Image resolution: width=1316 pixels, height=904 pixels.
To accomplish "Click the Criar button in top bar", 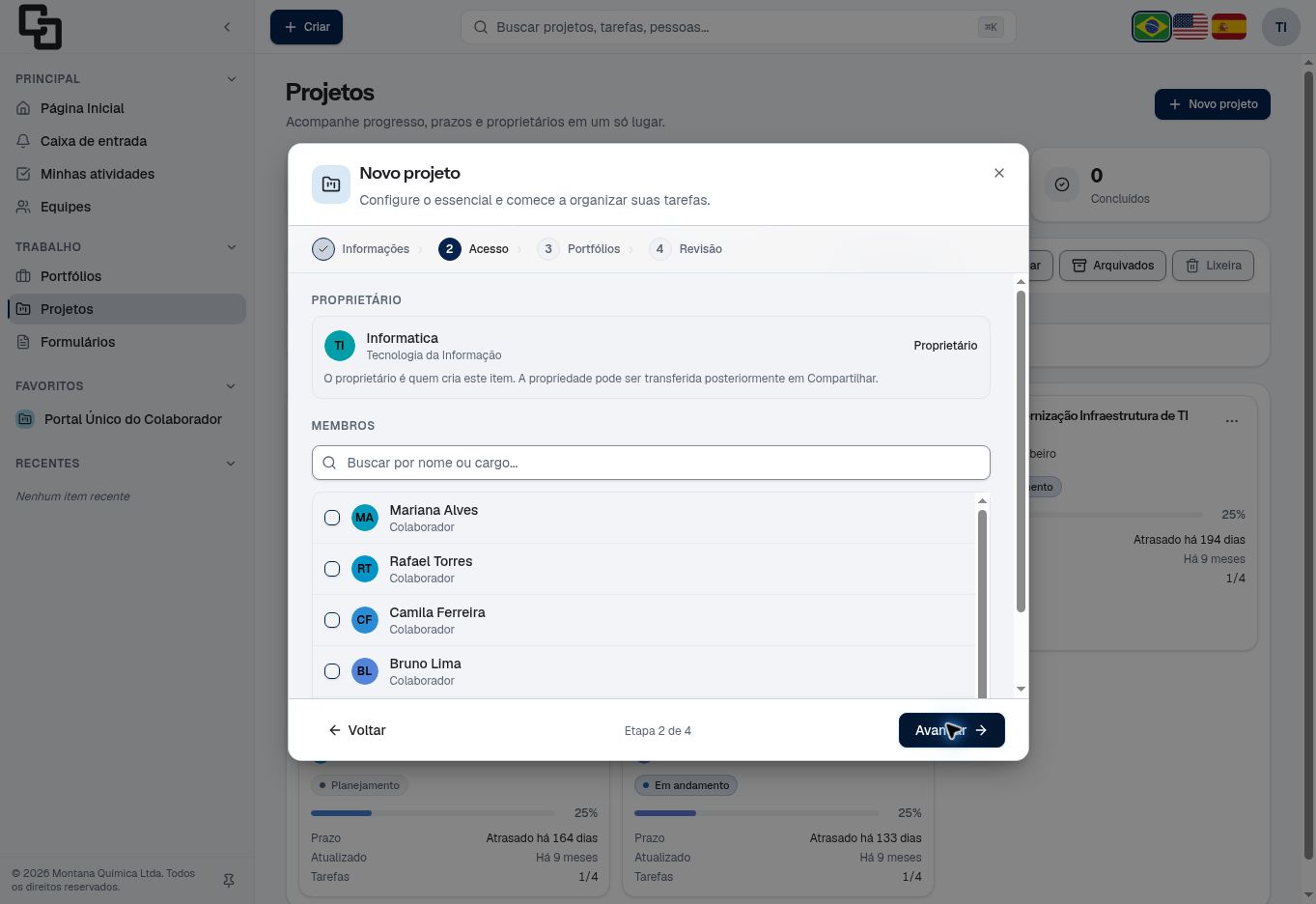I will (x=306, y=27).
